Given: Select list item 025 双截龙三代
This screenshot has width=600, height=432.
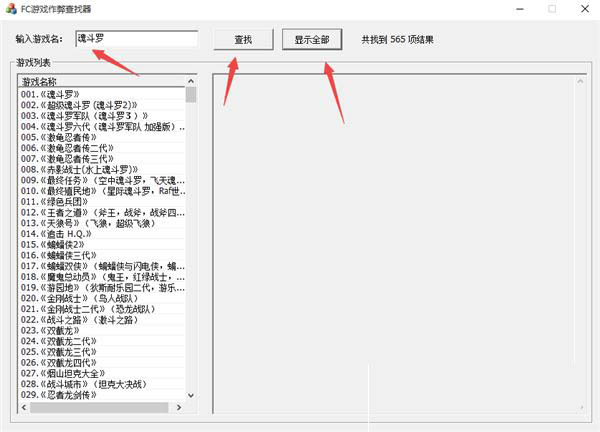Looking at the screenshot, I should [101, 351].
